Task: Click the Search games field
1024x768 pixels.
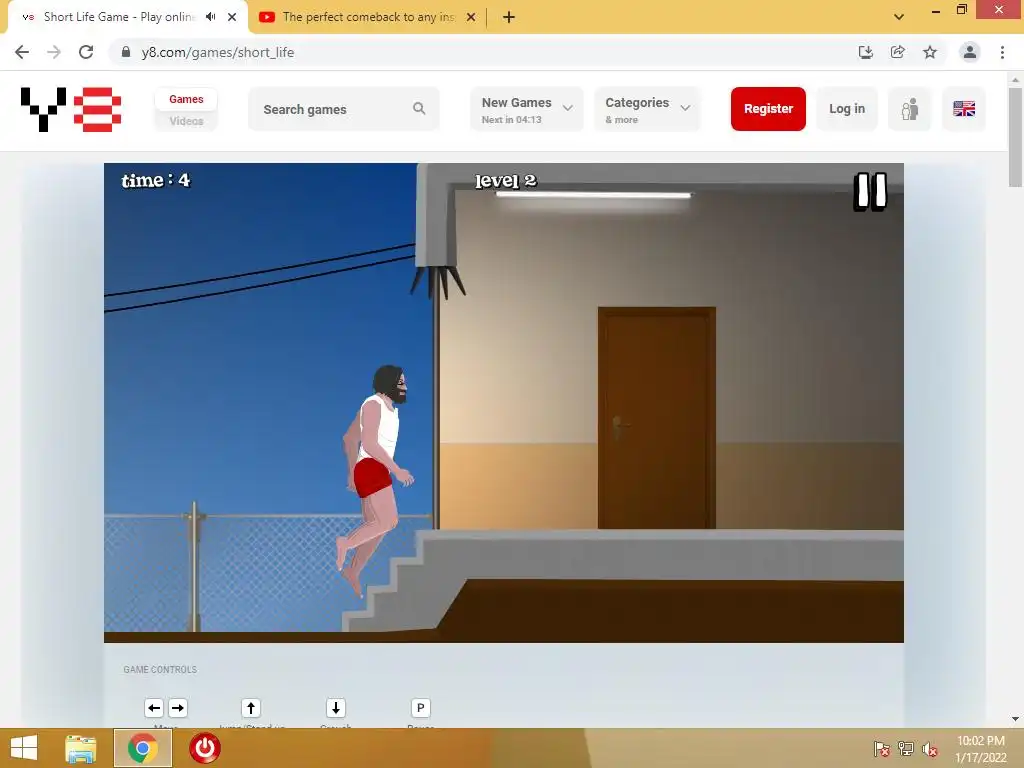Action: [x=343, y=109]
